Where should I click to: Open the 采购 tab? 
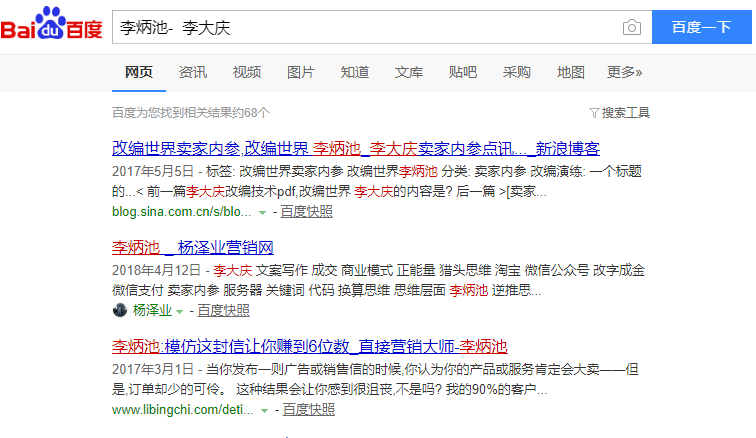point(517,72)
